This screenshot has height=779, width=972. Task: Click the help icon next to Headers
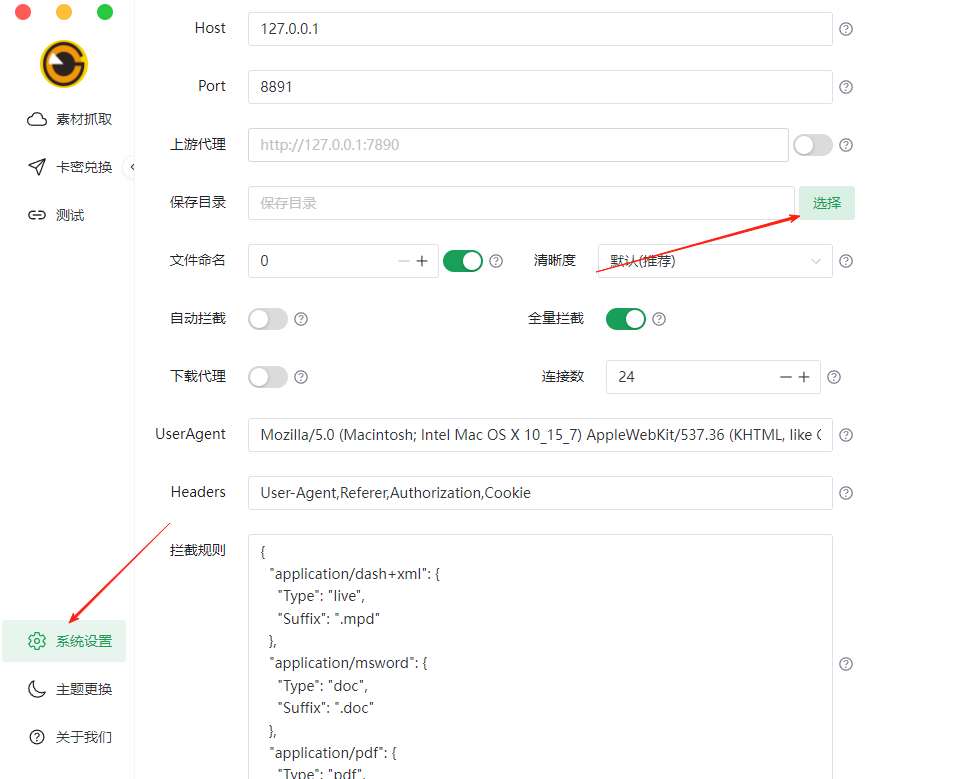coord(846,493)
